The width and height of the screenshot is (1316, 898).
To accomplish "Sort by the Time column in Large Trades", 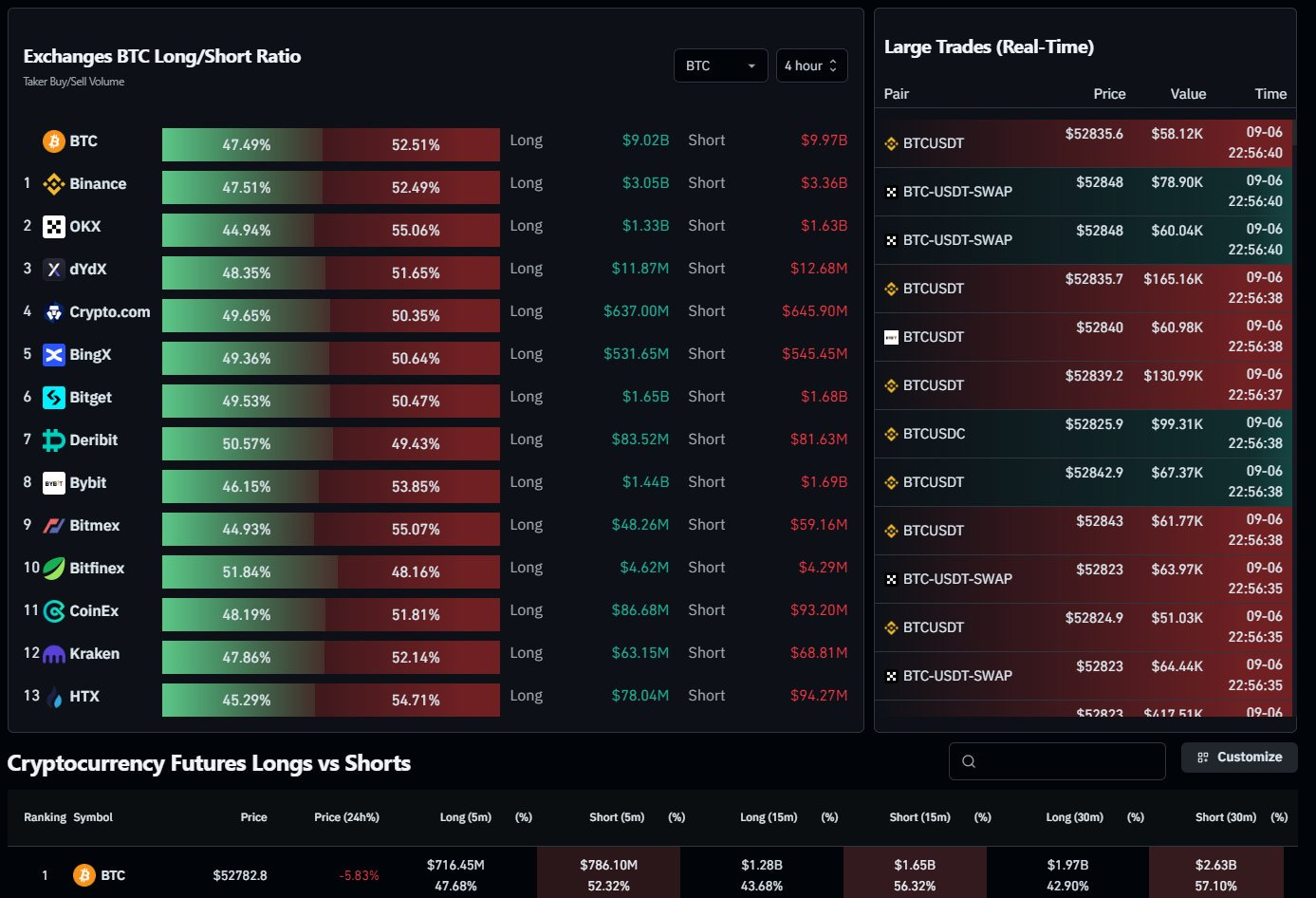I will (x=1270, y=94).
